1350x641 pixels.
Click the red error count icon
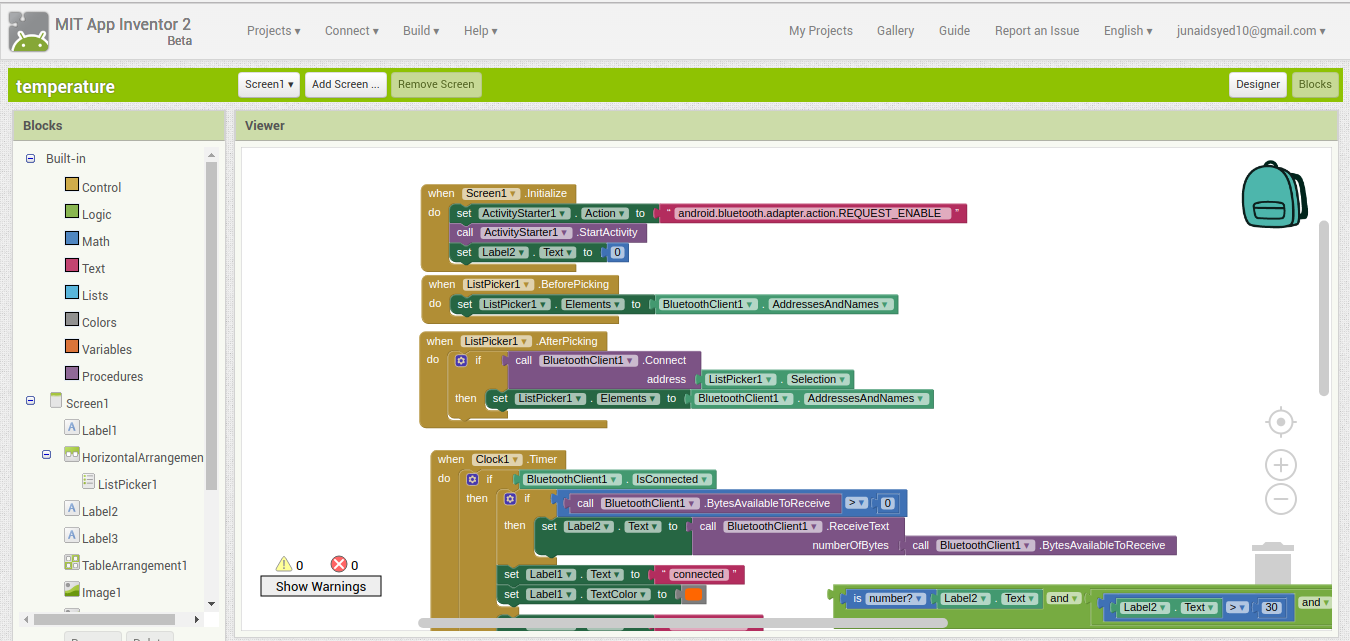pos(339,565)
